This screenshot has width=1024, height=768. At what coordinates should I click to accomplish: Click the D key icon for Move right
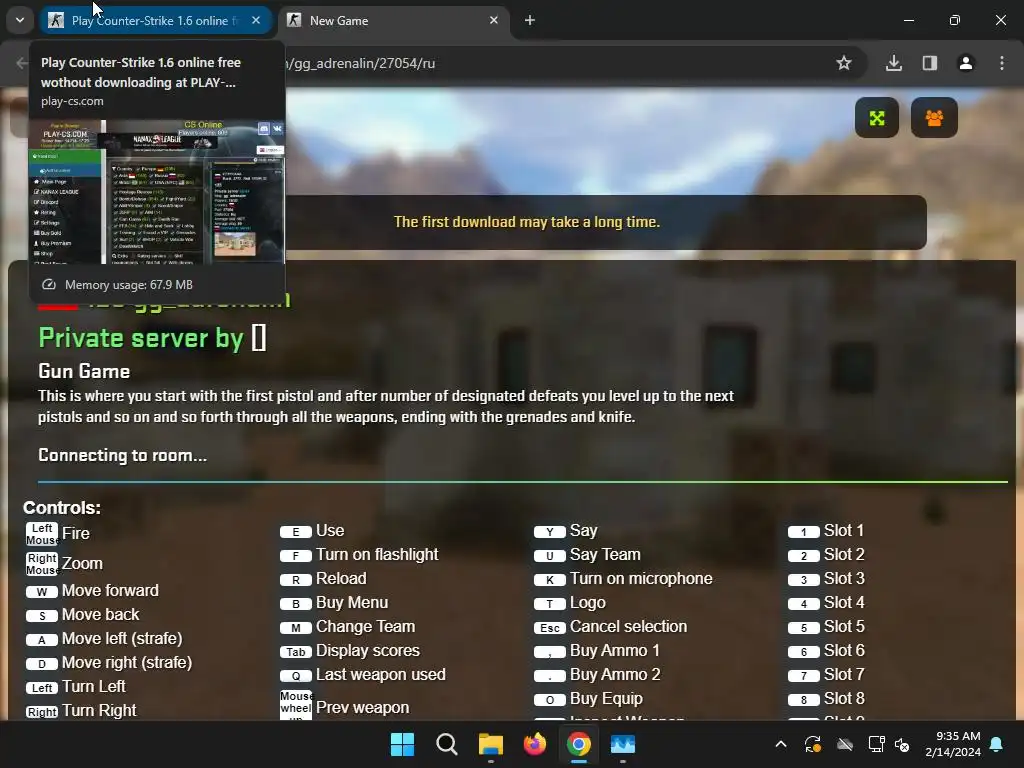point(42,664)
